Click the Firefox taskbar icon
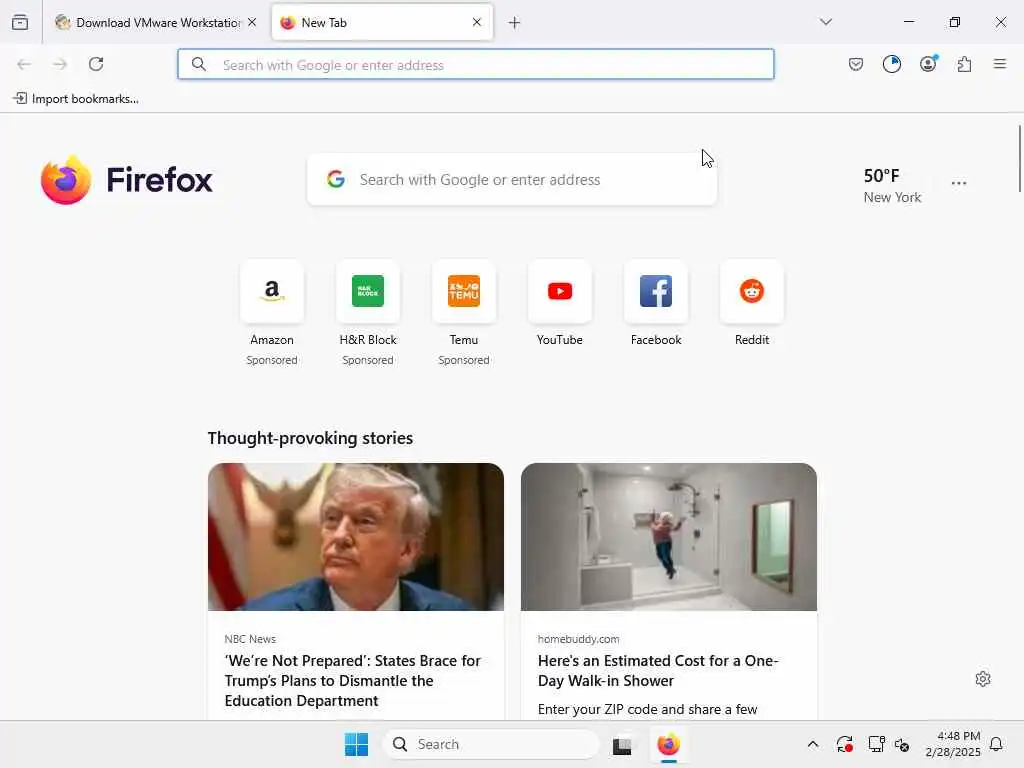Image resolution: width=1024 pixels, height=768 pixels. tap(668, 744)
